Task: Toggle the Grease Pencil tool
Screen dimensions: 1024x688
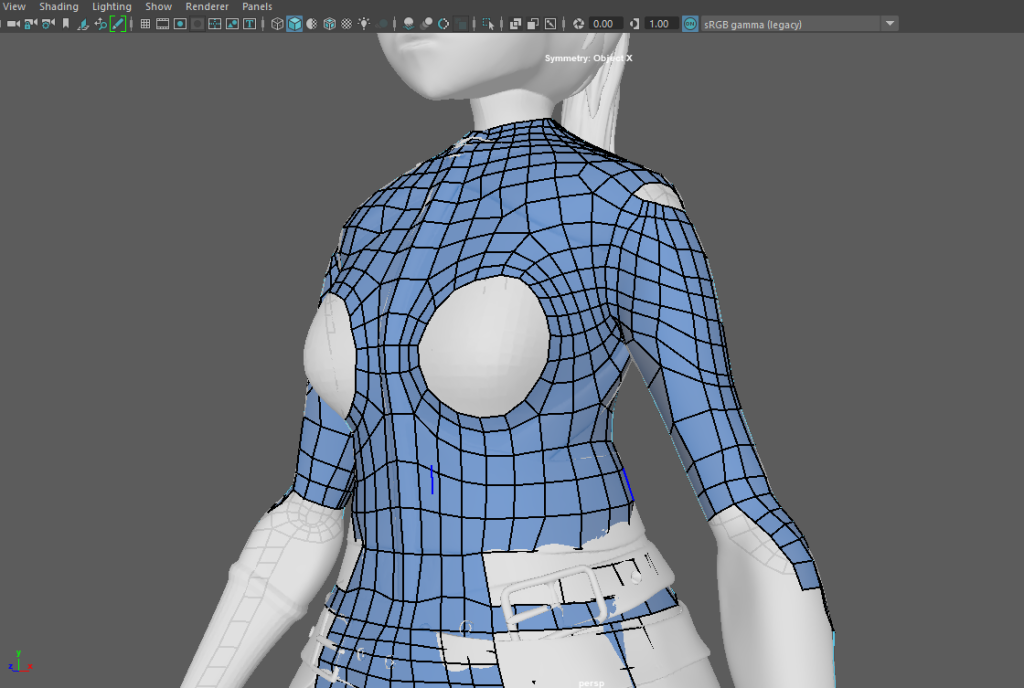Action: 118,23
